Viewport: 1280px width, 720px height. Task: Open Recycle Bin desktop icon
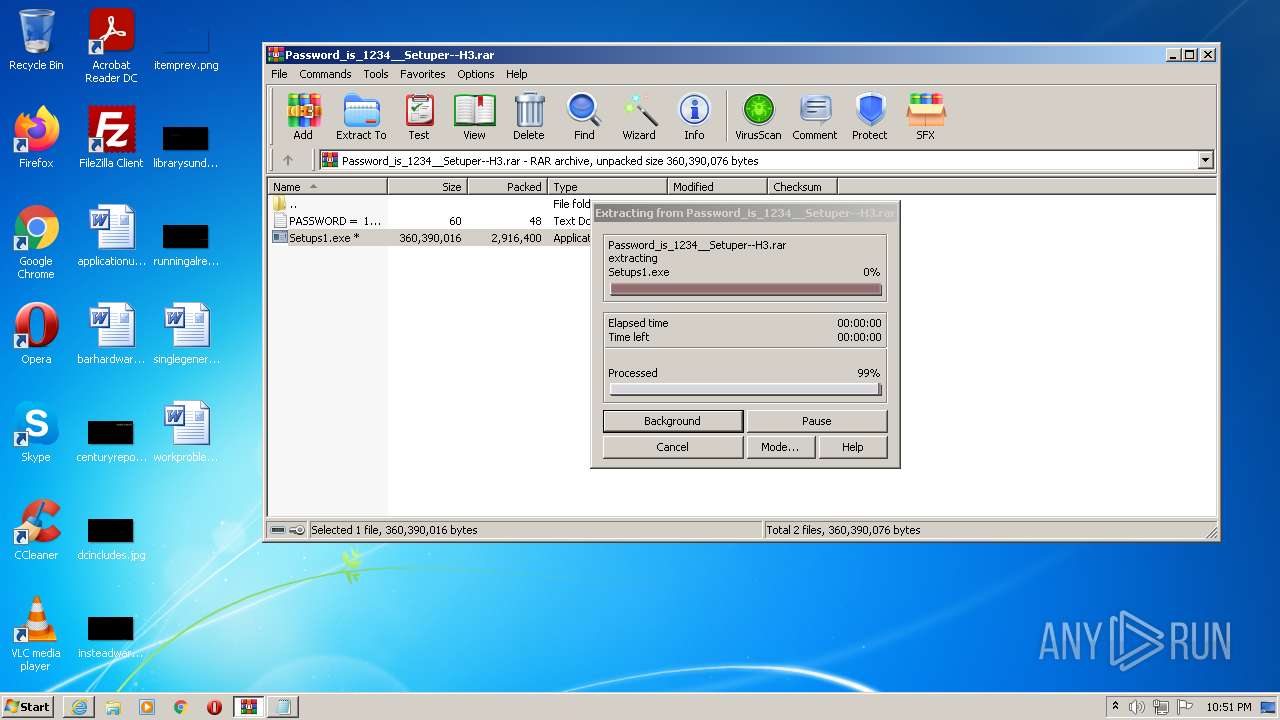click(x=36, y=40)
